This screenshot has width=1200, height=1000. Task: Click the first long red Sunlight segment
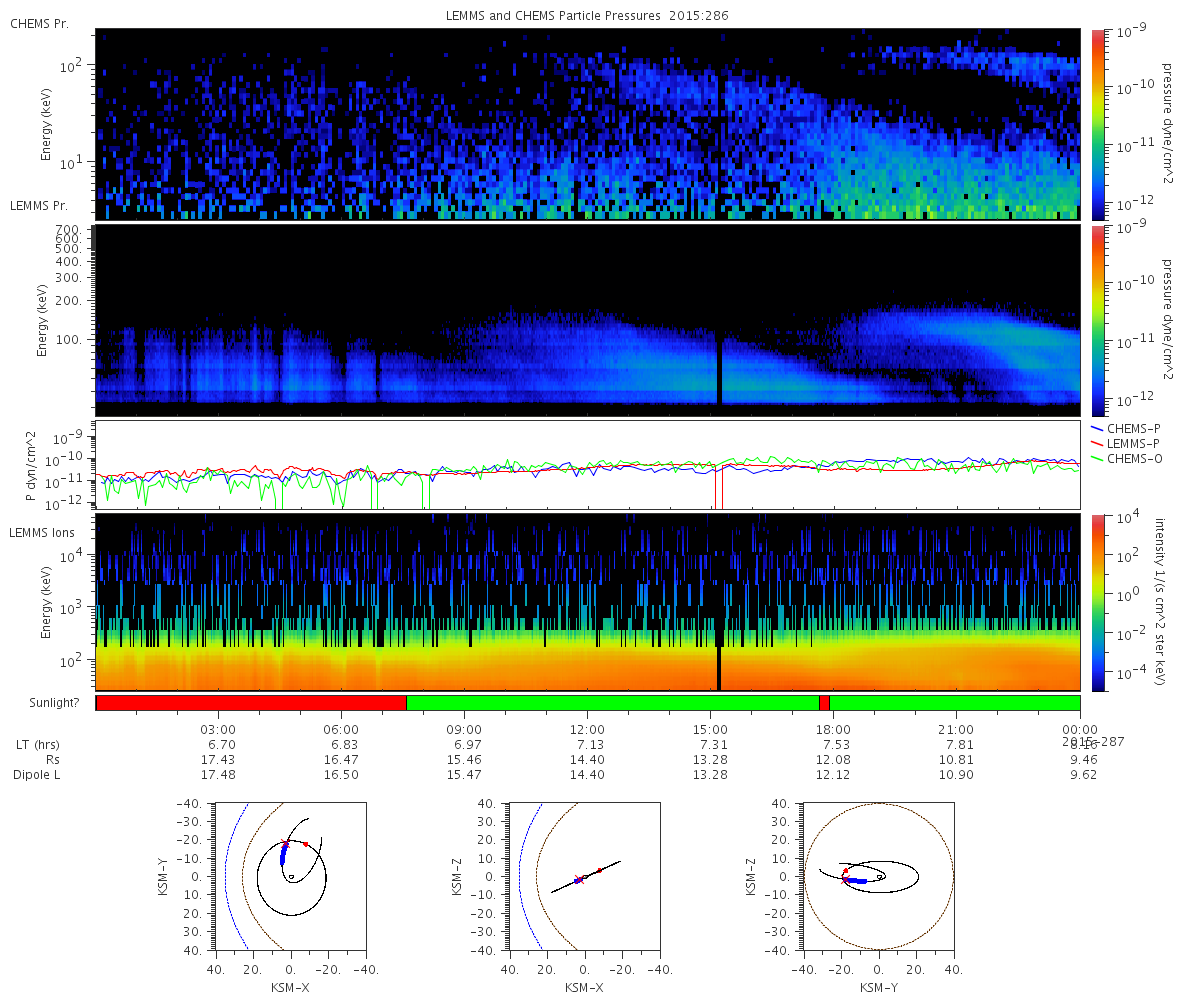click(x=251, y=703)
